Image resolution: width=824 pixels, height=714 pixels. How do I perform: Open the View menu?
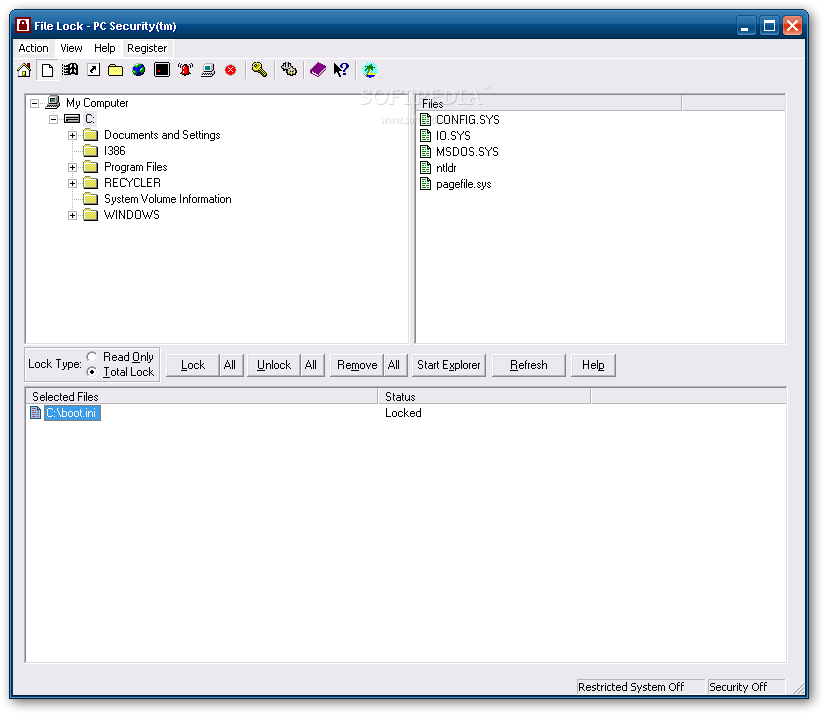pos(71,48)
